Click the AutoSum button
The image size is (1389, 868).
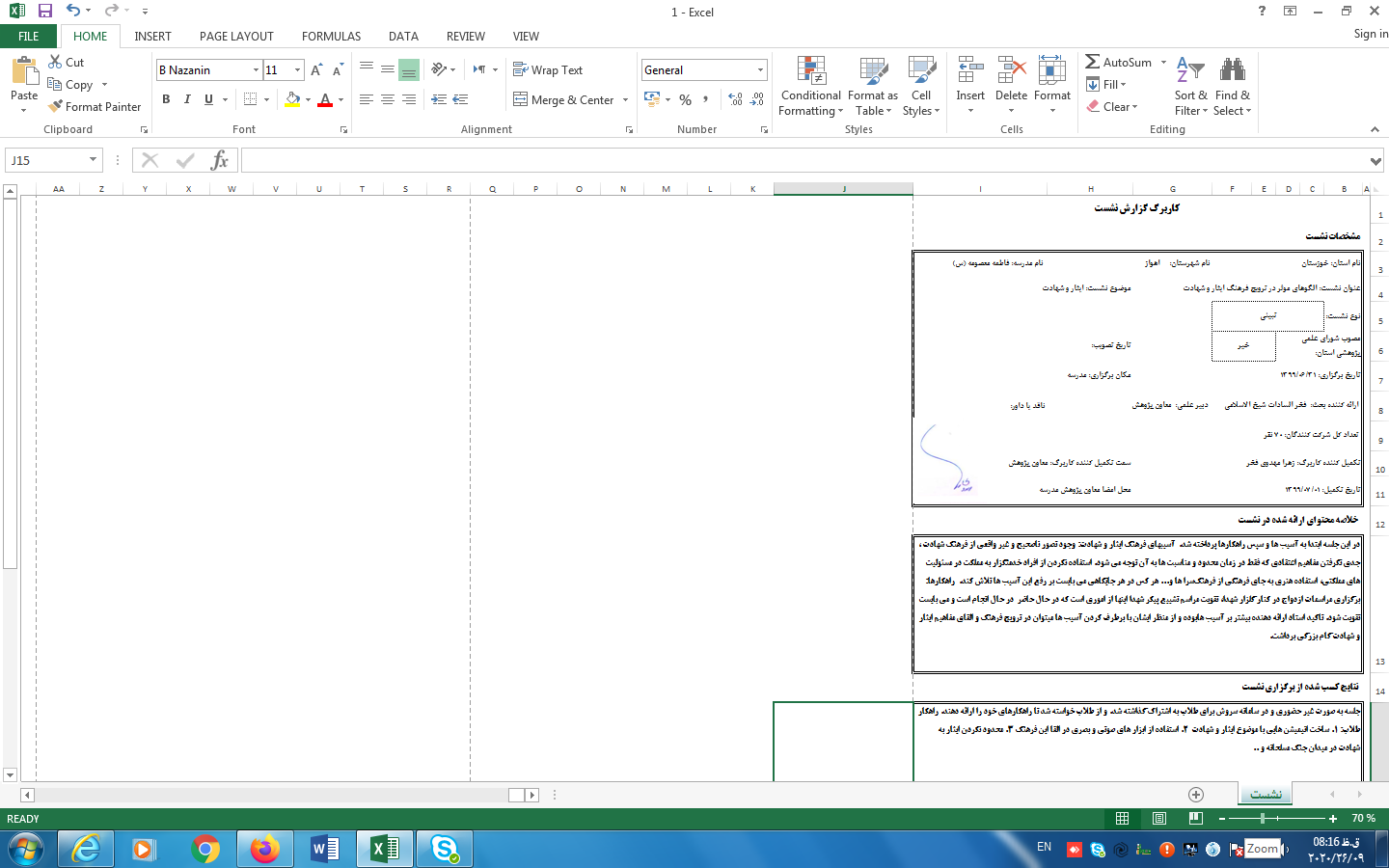coord(1118,62)
